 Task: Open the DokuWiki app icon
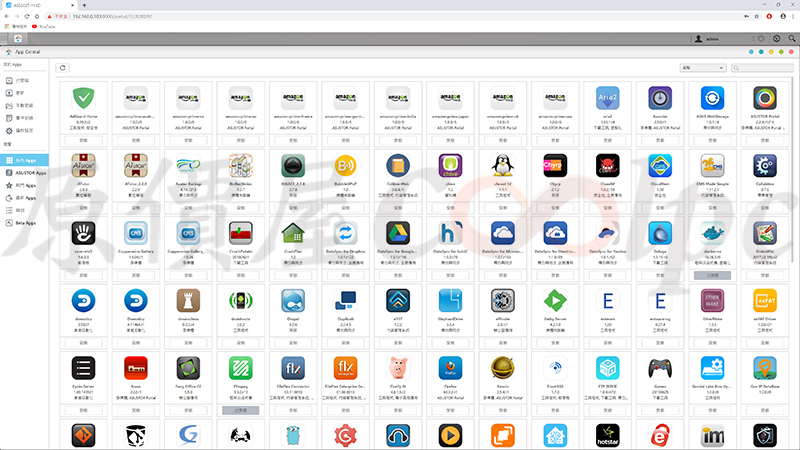pyautogui.click(x=765, y=233)
